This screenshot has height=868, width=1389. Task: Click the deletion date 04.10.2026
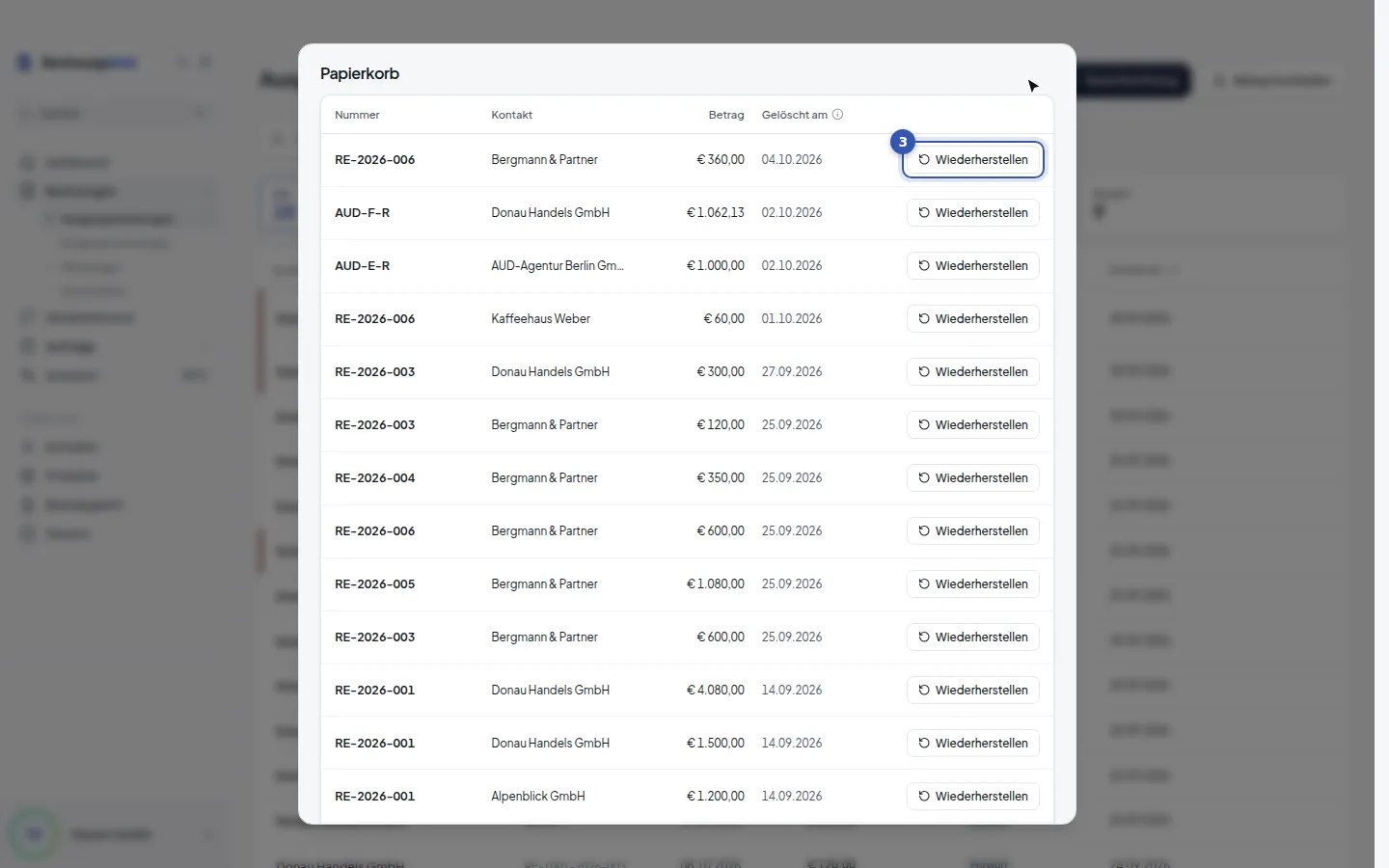pyautogui.click(x=792, y=160)
